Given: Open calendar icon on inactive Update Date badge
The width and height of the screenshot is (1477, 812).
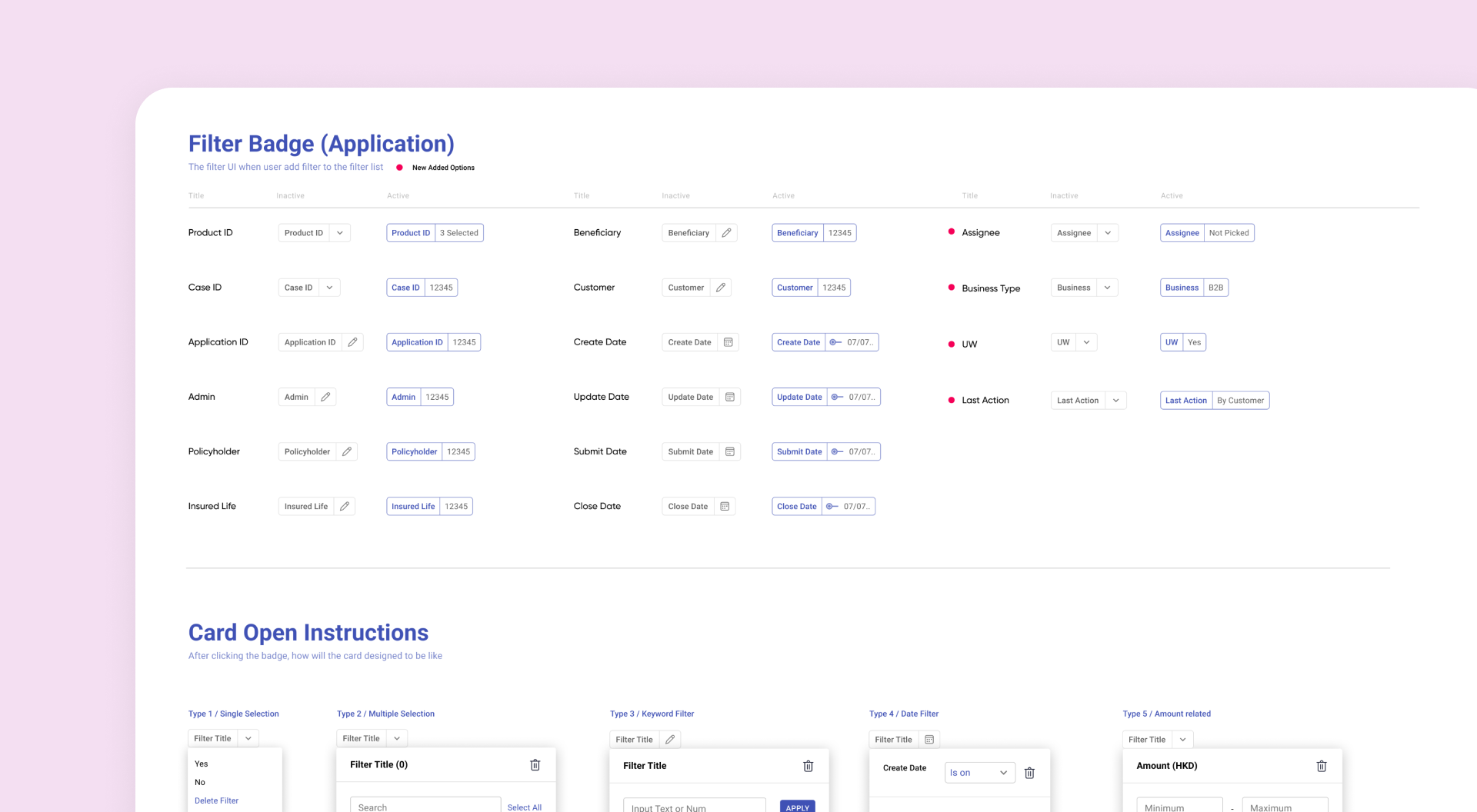Looking at the screenshot, I should pyautogui.click(x=730, y=397).
